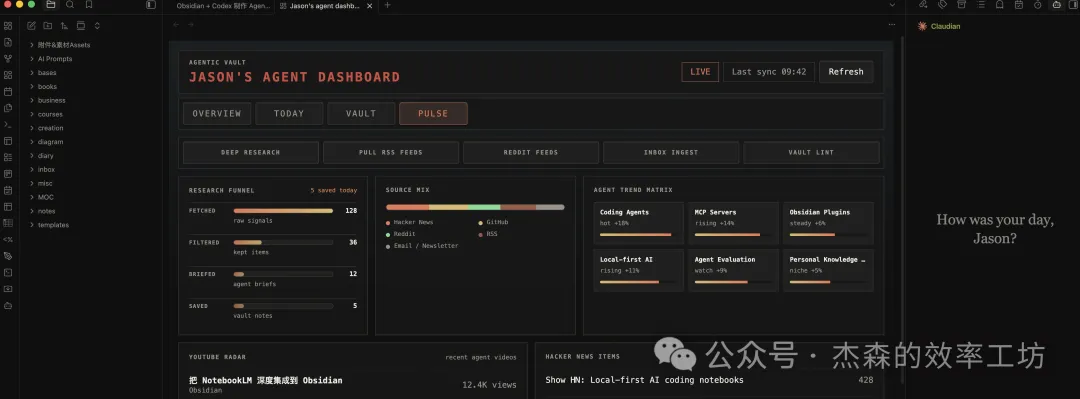
Task: Open the file explorer folder icon in title bar
Action: coord(50,5)
